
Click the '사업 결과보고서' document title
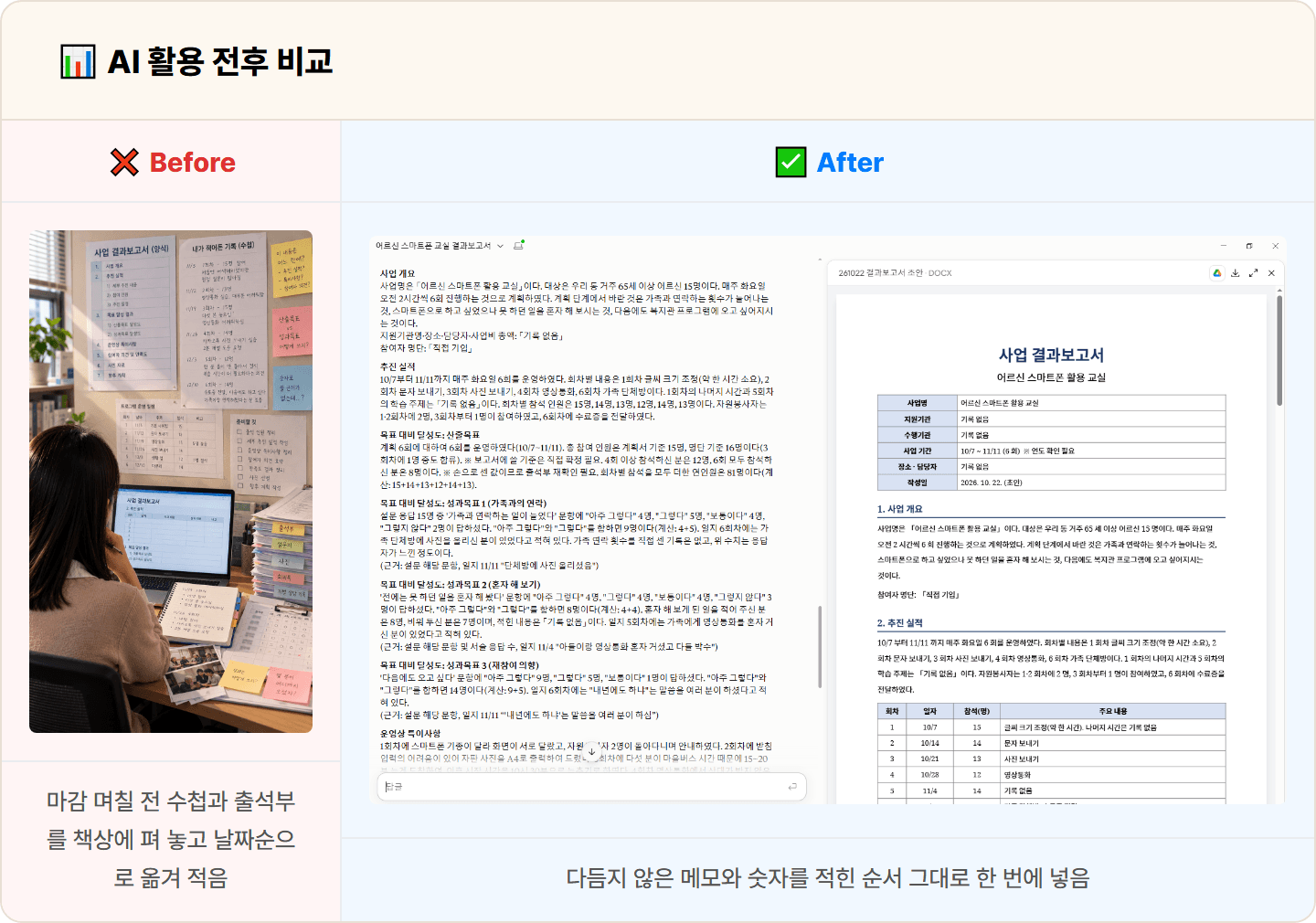click(1051, 355)
